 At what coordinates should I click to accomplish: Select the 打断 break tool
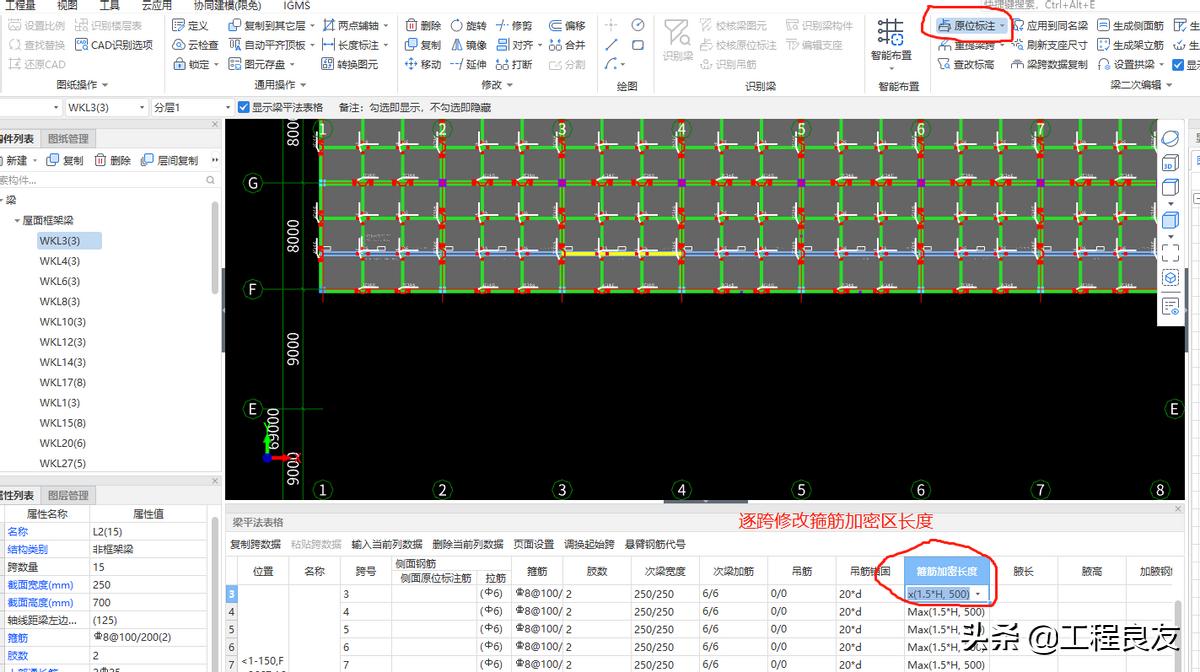[x=515, y=64]
